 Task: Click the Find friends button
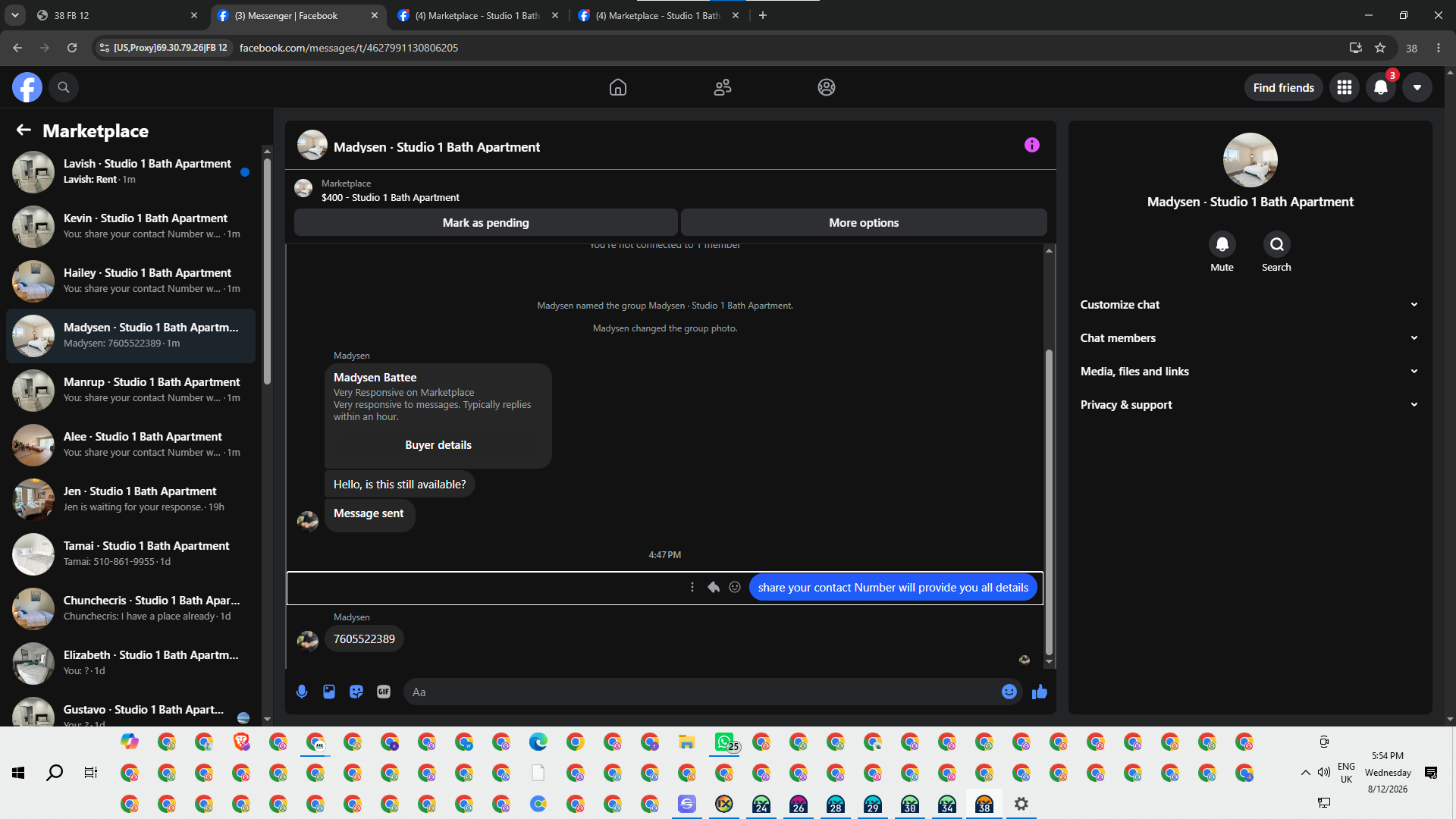[1284, 87]
